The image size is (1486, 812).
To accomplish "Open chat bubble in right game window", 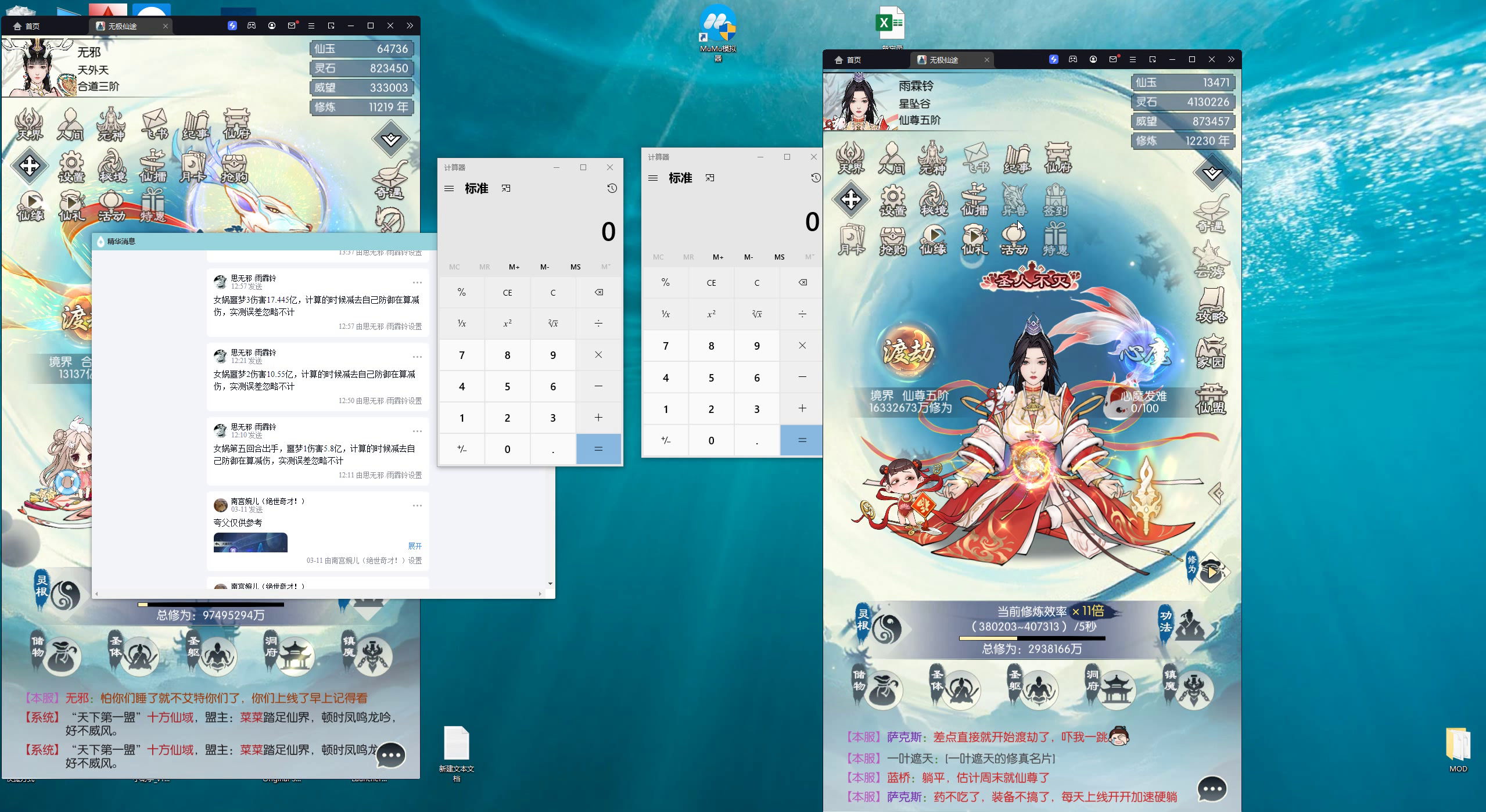I will click(1212, 789).
